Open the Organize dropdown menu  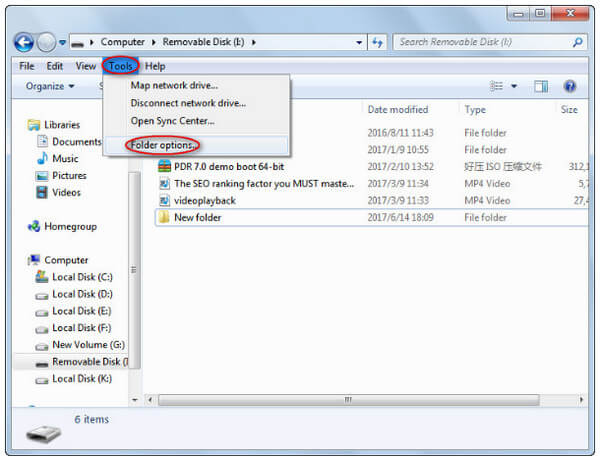(x=50, y=87)
